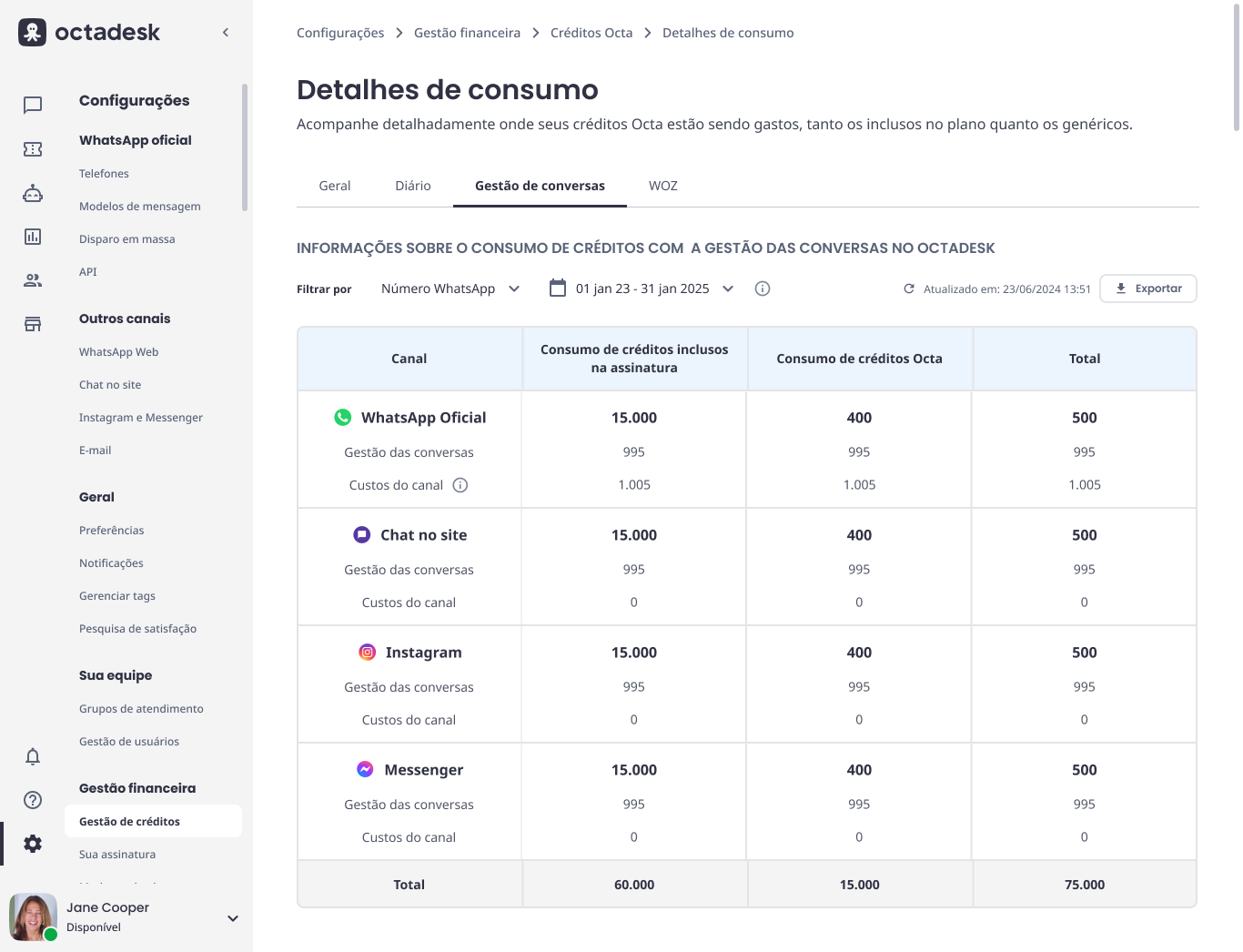The width and height of the screenshot is (1243, 952).
Task: Open Pesquisa de satisfação
Action: (138, 629)
